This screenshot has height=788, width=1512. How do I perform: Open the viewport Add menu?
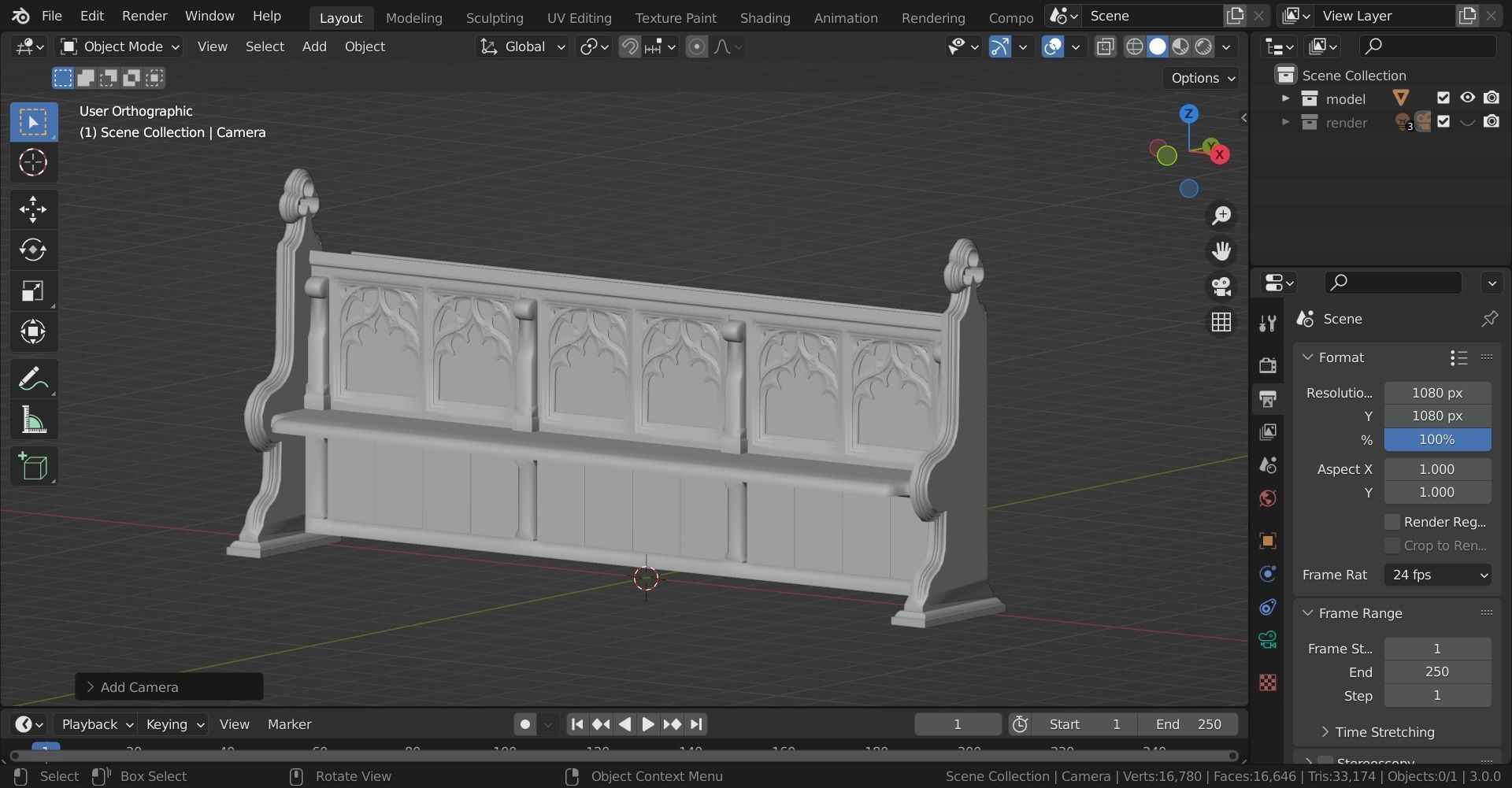pos(314,47)
